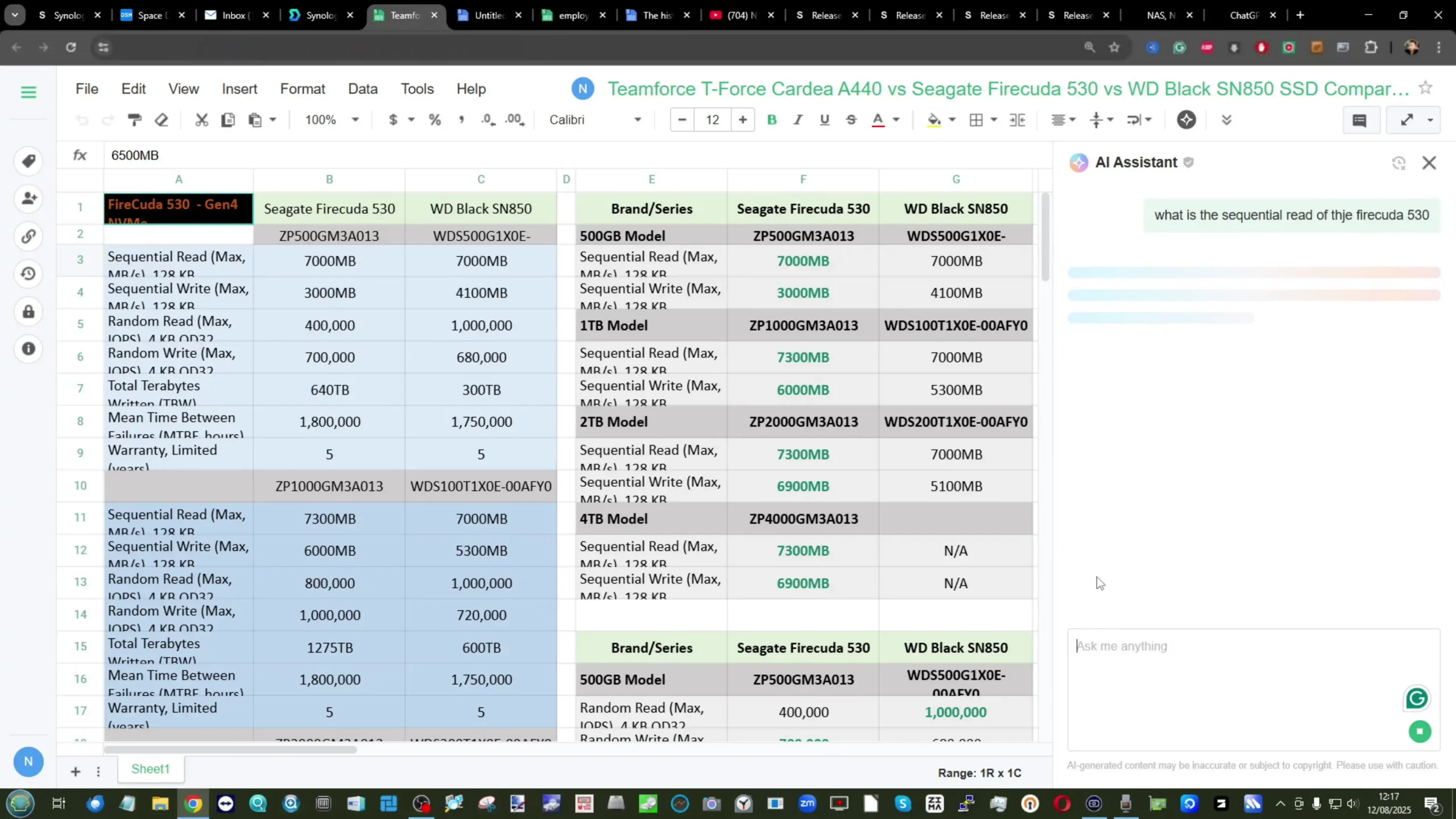1456x819 pixels.
Task: Toggle bold formatting
Action: tap(772, 120)
